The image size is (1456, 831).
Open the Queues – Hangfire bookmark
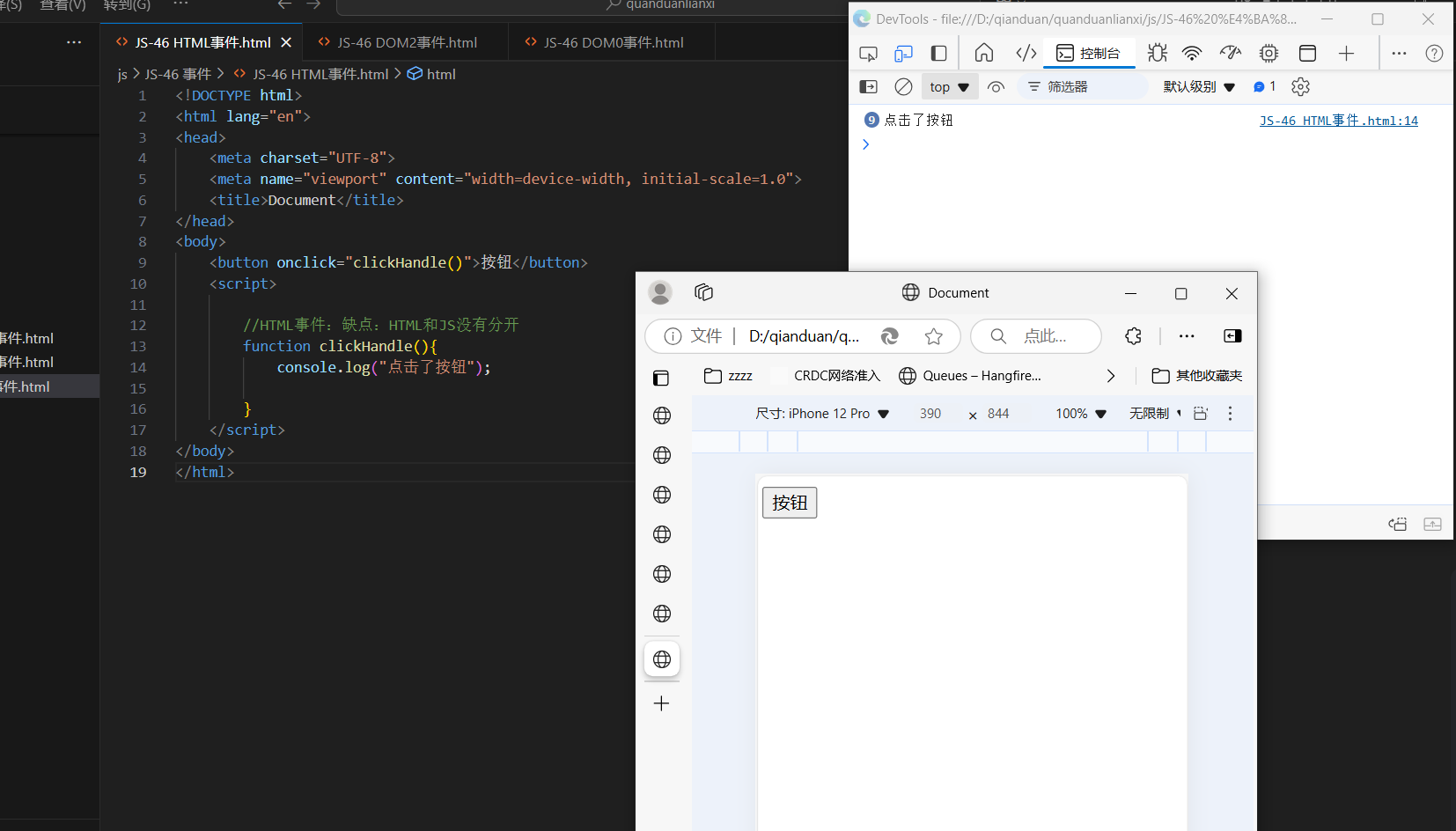click(x=970, y=376)
